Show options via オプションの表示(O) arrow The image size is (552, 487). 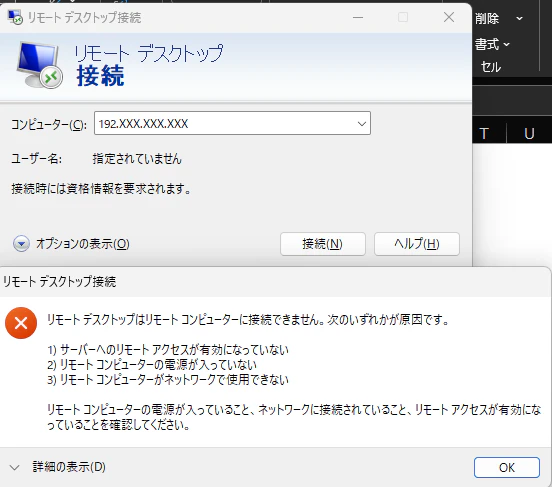tap(21, 244)
